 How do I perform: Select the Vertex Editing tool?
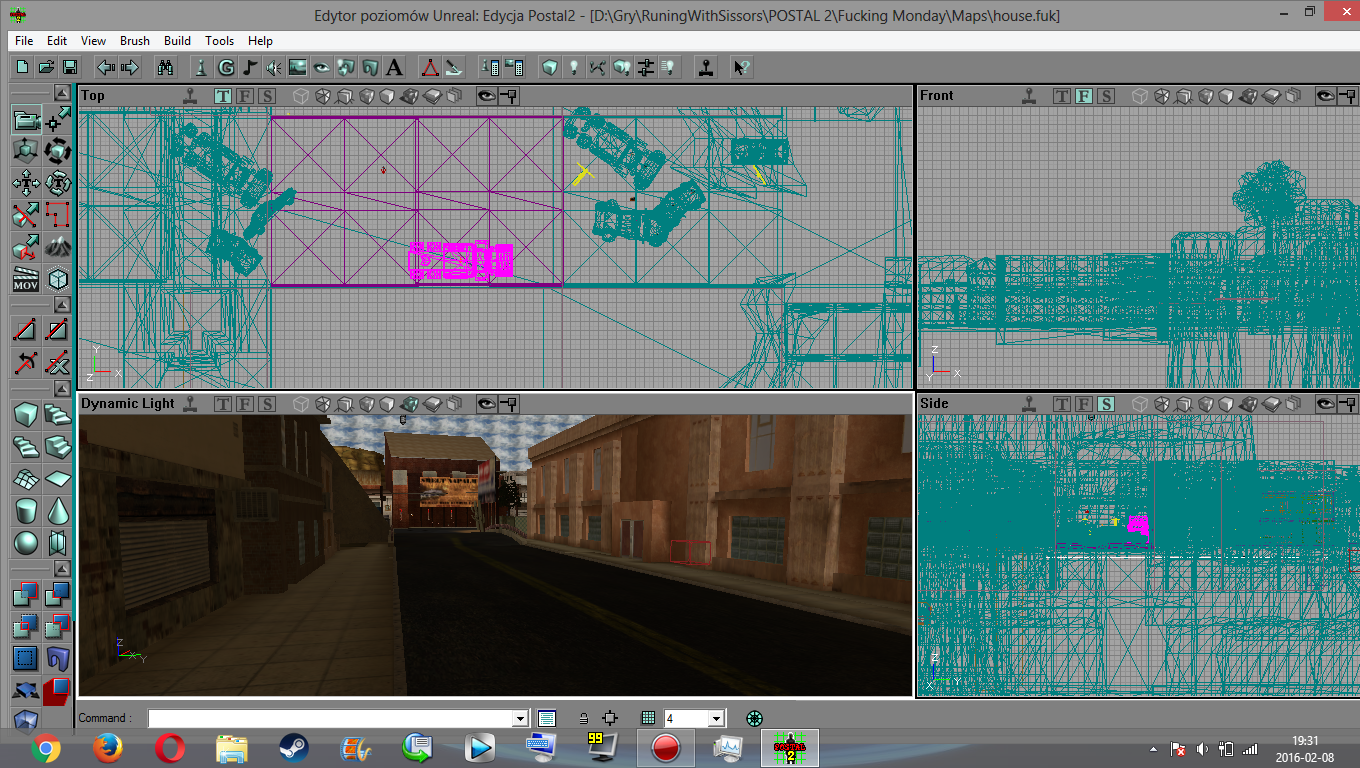(59, 120)
